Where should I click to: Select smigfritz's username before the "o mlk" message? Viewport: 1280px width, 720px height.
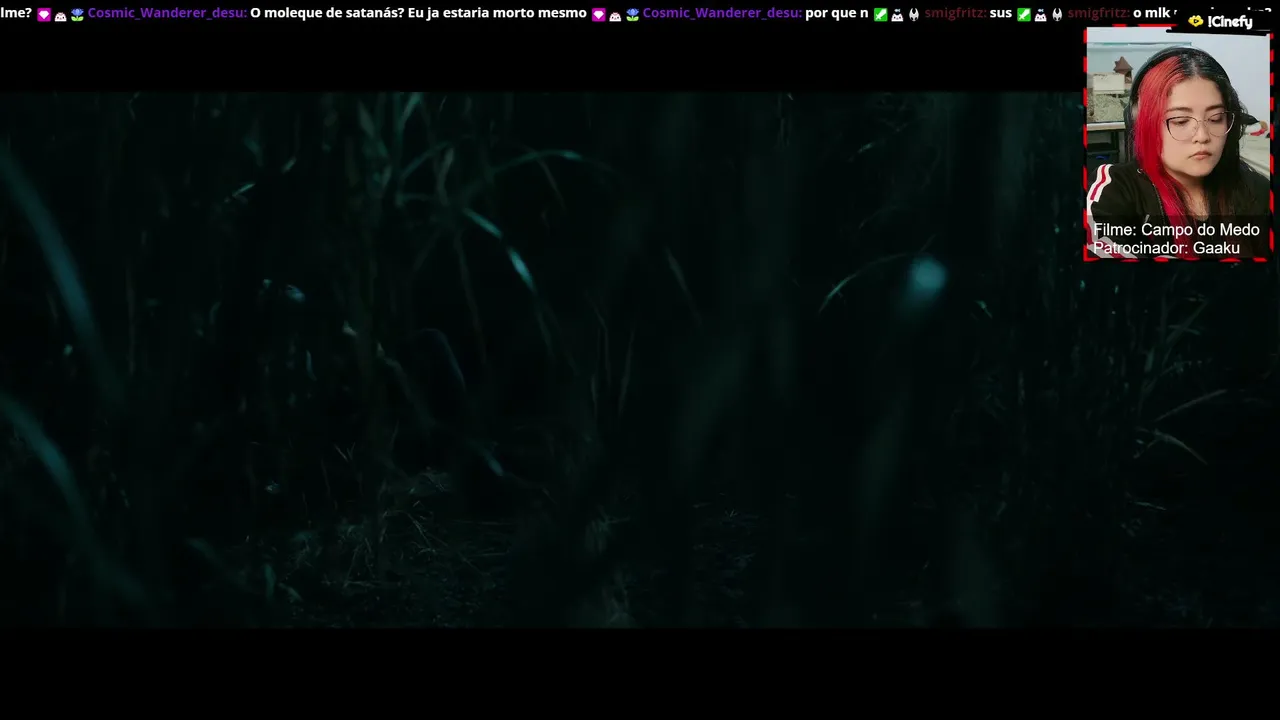(x=1098, y=14)
